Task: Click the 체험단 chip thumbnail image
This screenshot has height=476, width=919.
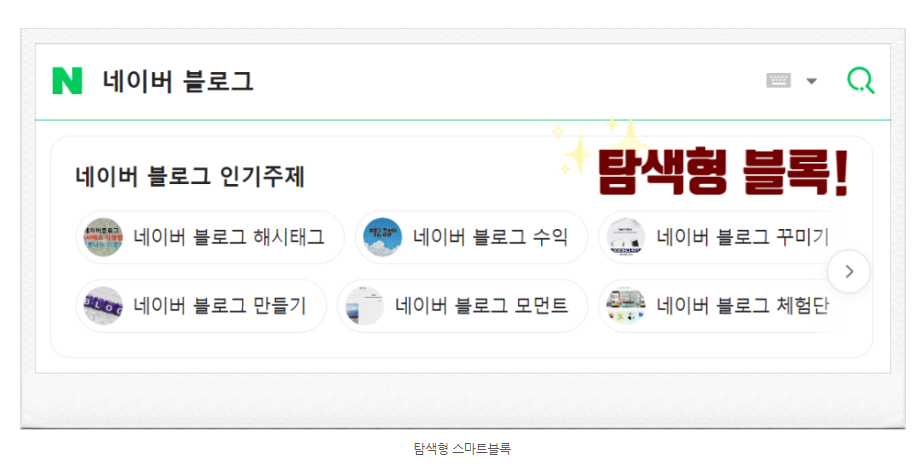Action: pyautogui.click(x=626, y=305)
